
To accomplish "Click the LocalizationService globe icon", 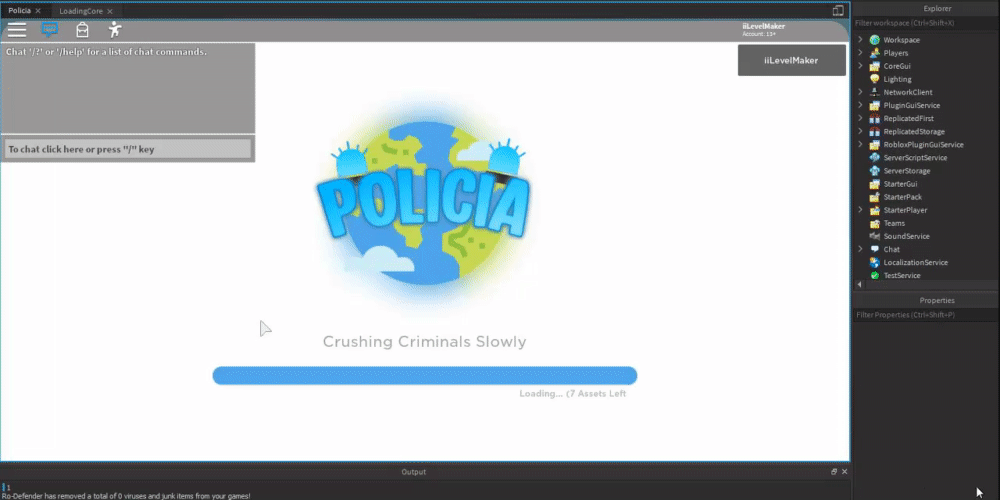I will click(874, 262).
